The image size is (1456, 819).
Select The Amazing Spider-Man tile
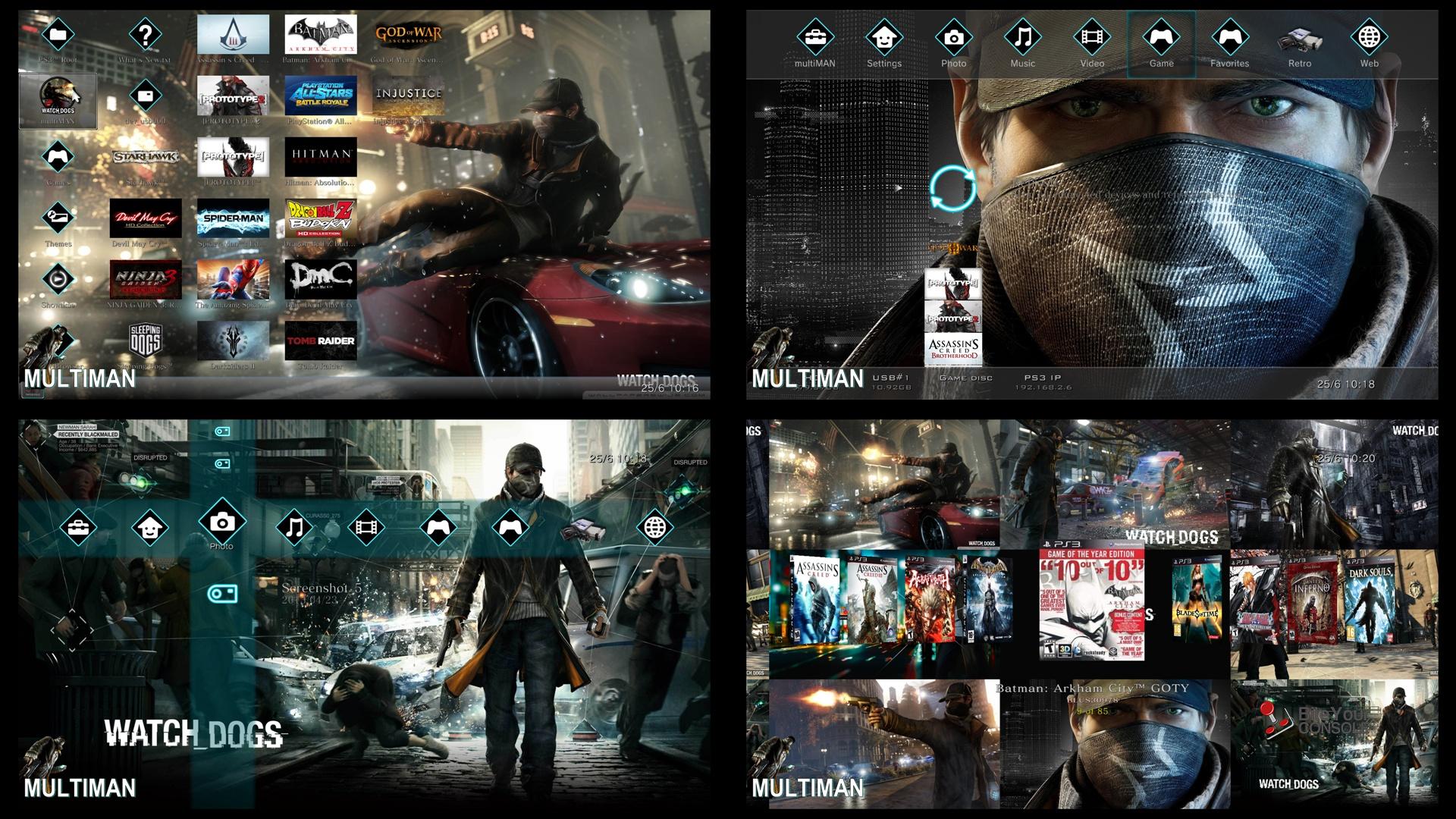(233, 279)
